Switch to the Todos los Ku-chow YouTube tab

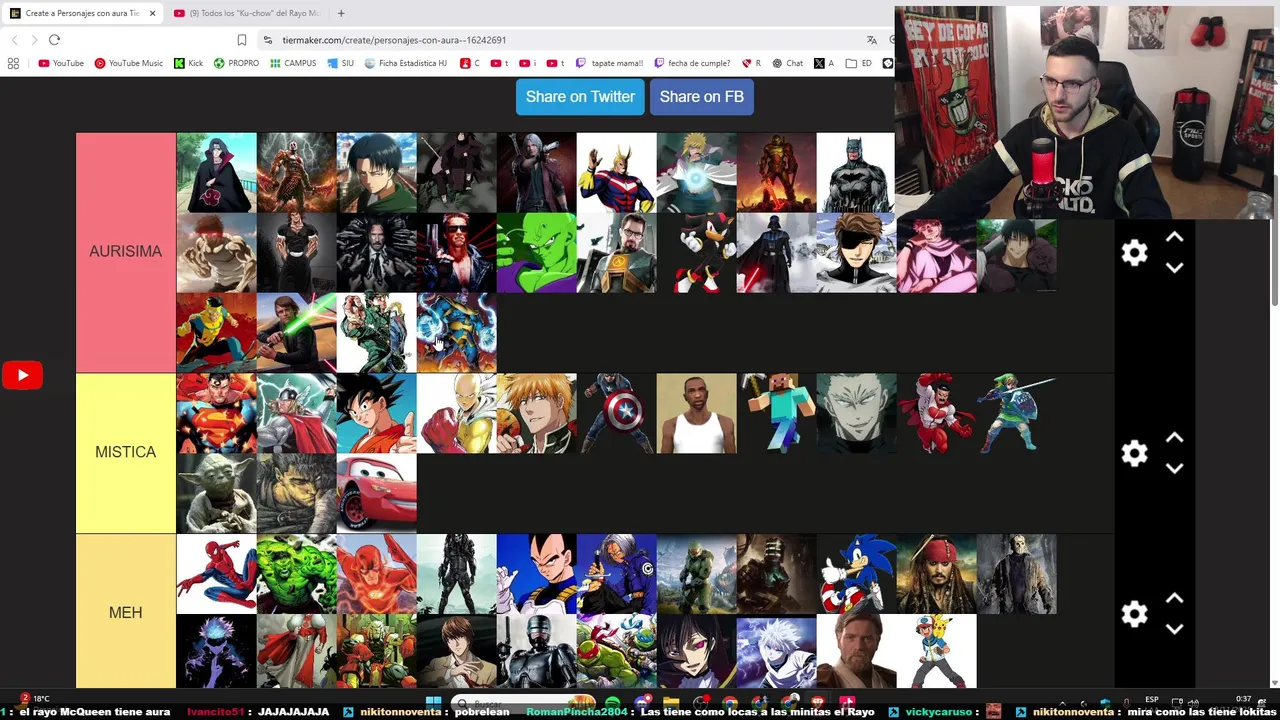[x=246, y=13]
